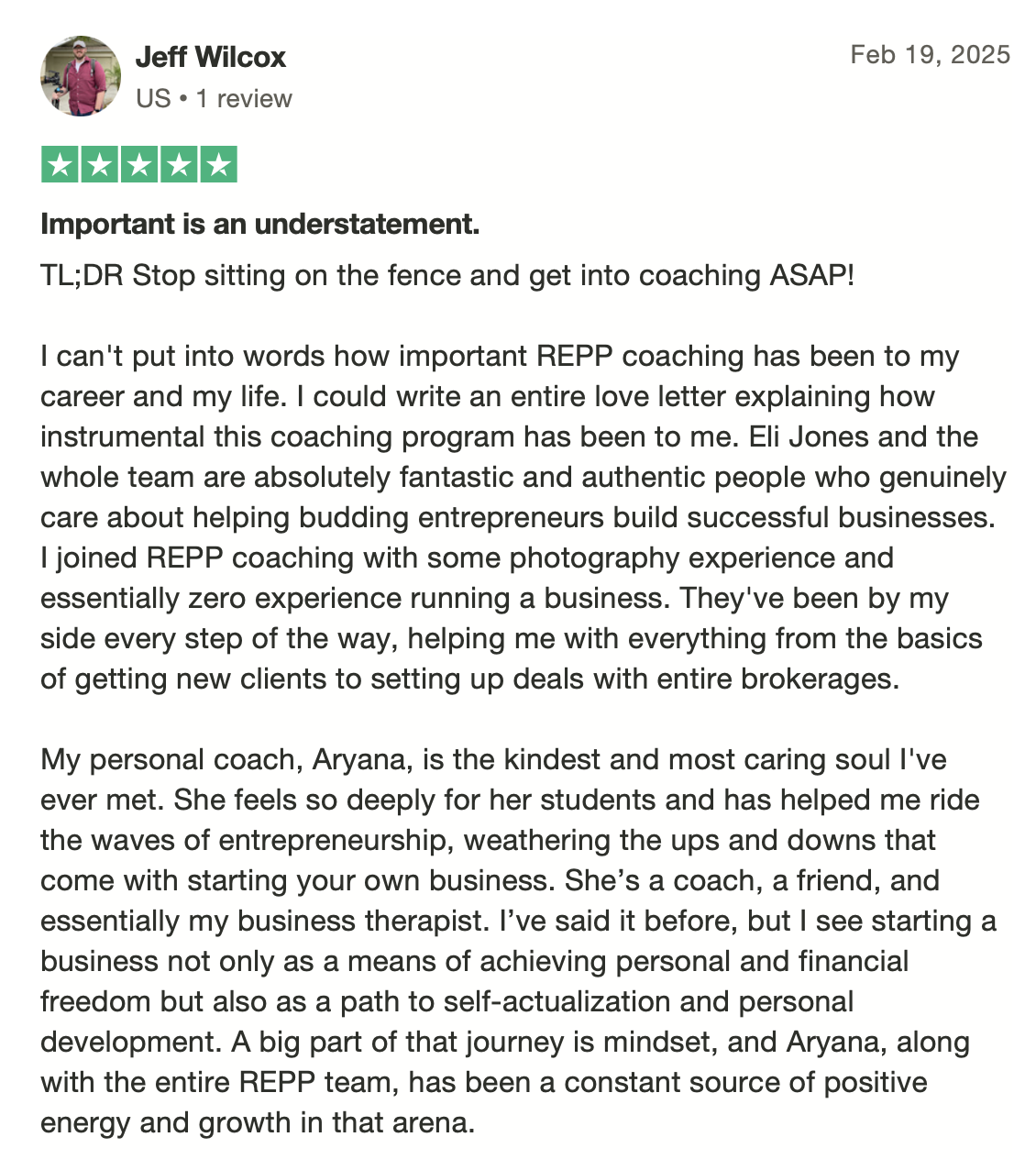This screenshot has height=1159, width=1036.
Task: Select the "US" country label
Action: pyautogui.click(x=153, y=98)
